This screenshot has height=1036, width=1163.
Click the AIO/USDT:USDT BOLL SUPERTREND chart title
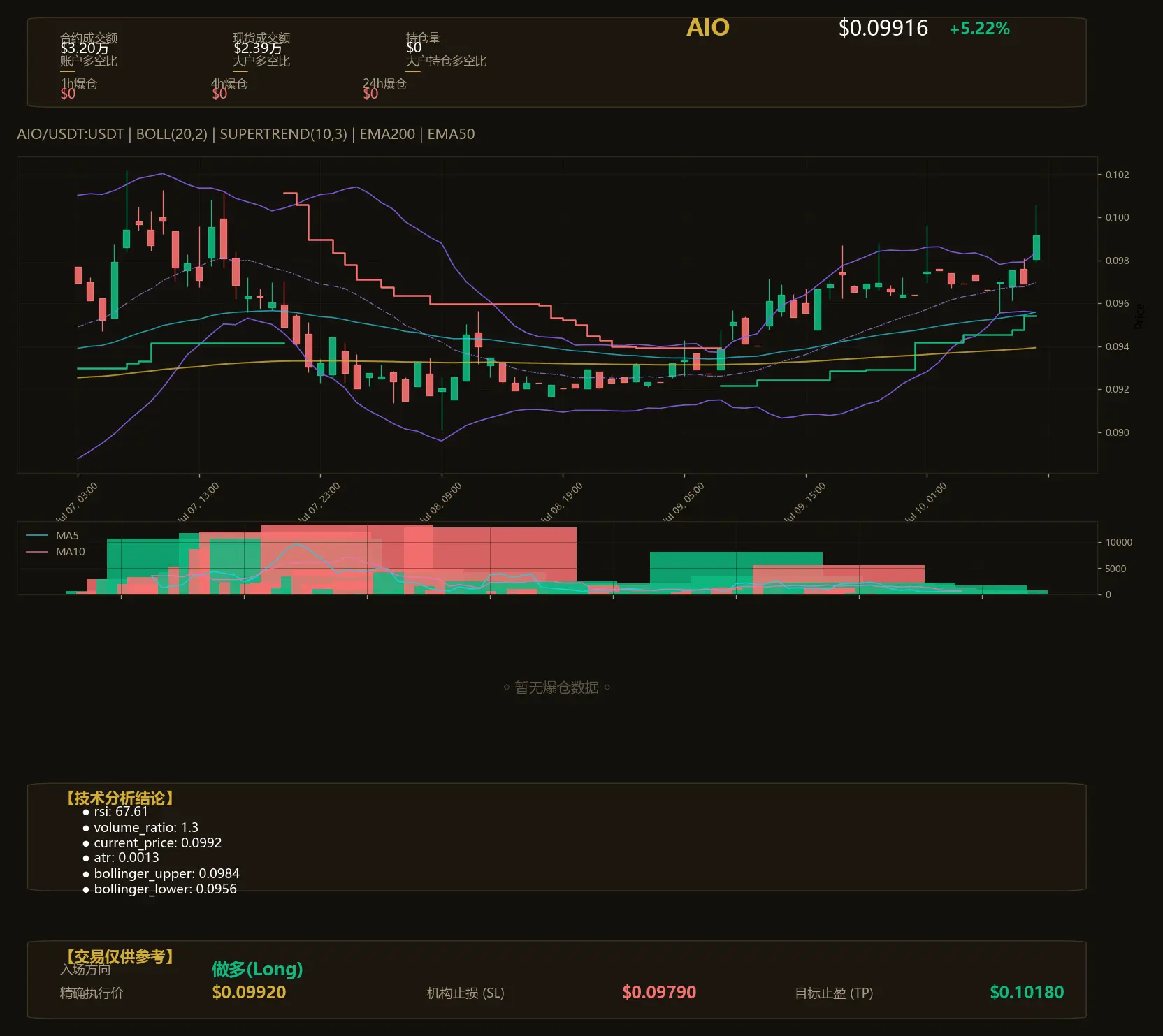coord(246,134)
